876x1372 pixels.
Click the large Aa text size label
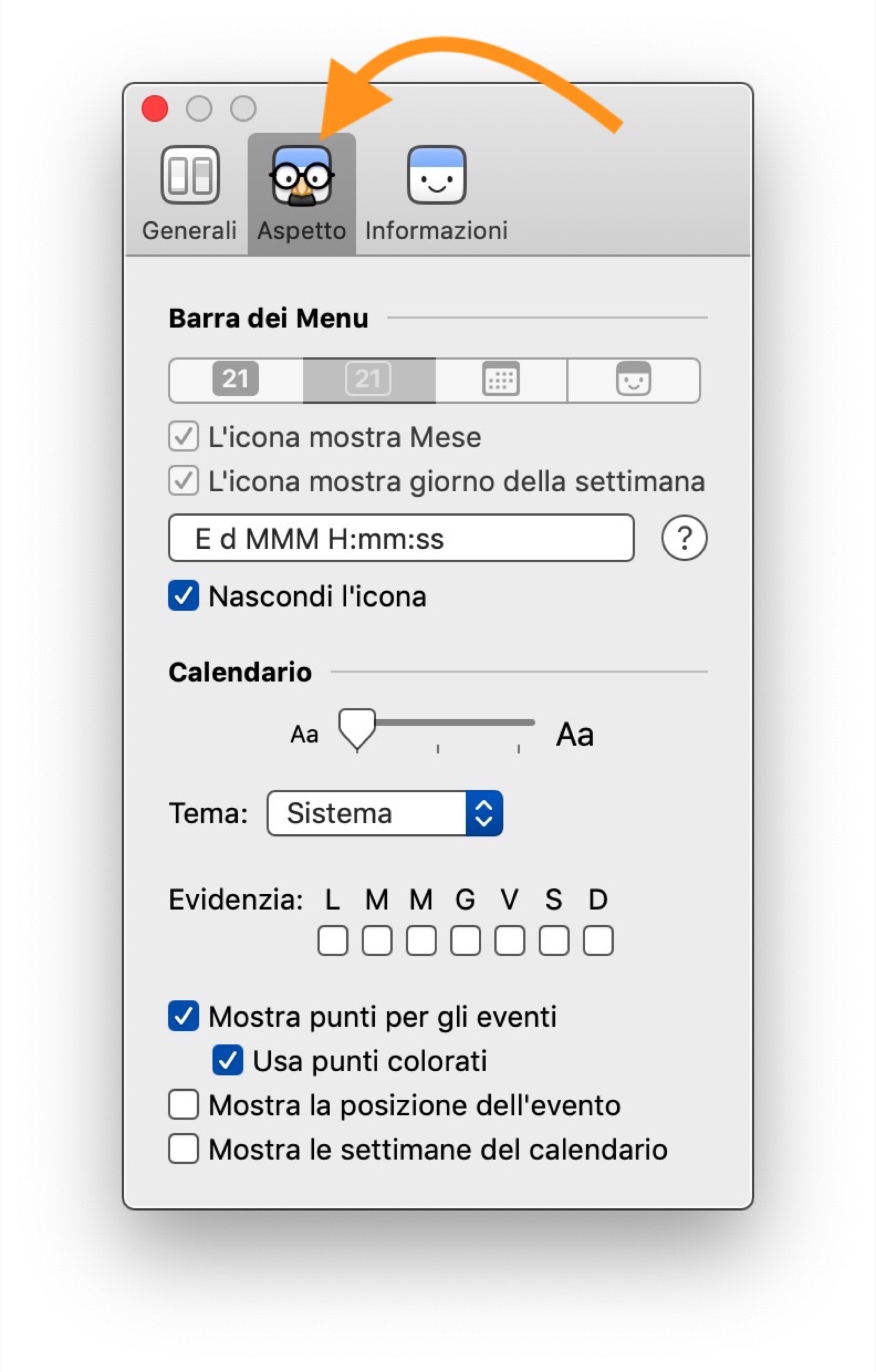(x=575, y=735)
